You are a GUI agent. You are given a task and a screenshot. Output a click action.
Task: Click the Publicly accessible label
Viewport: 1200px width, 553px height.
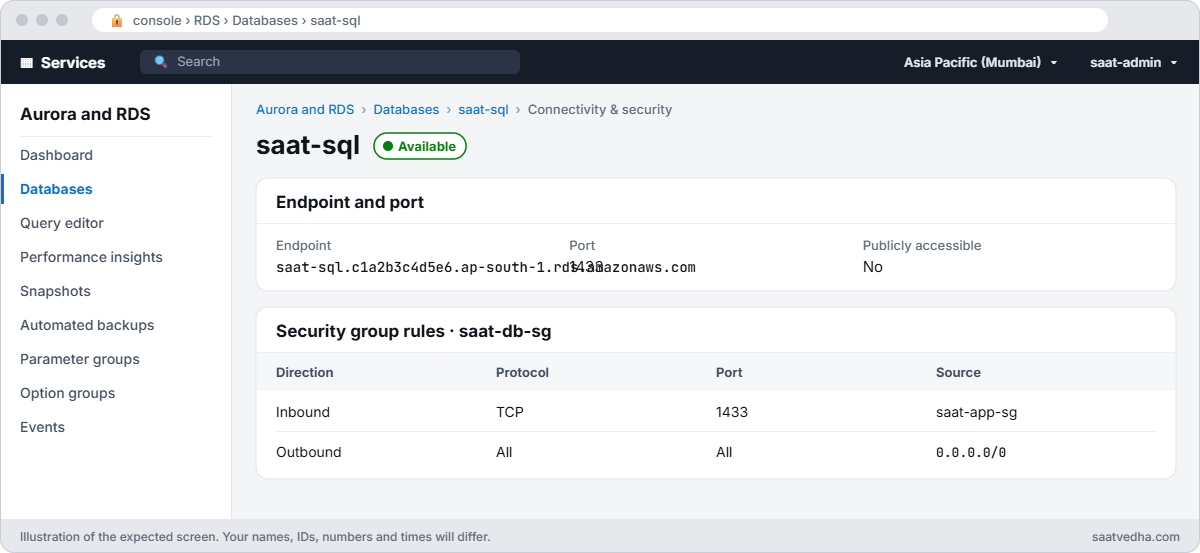(x=922, y=245)
